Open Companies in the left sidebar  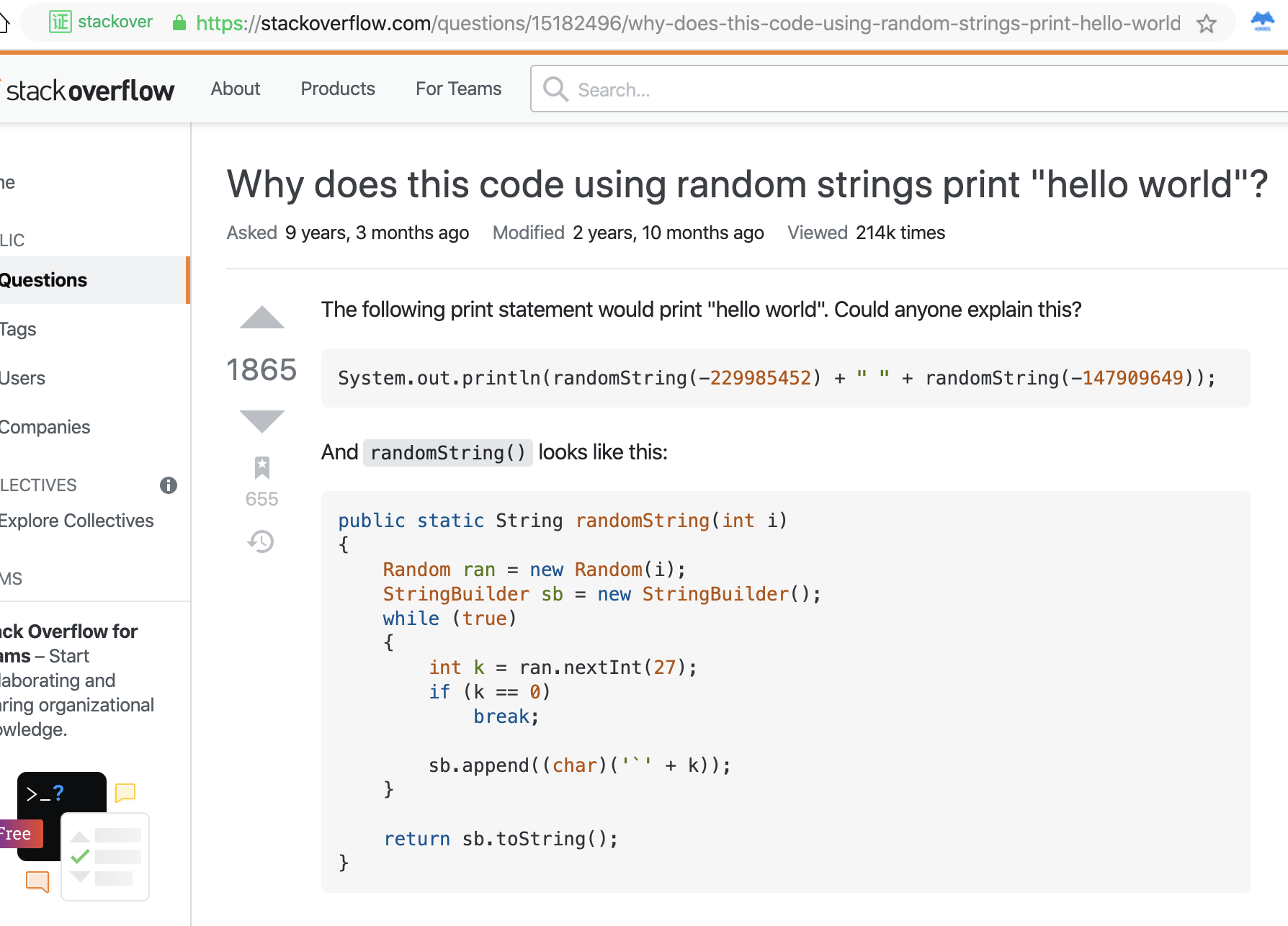coord(45,427)
